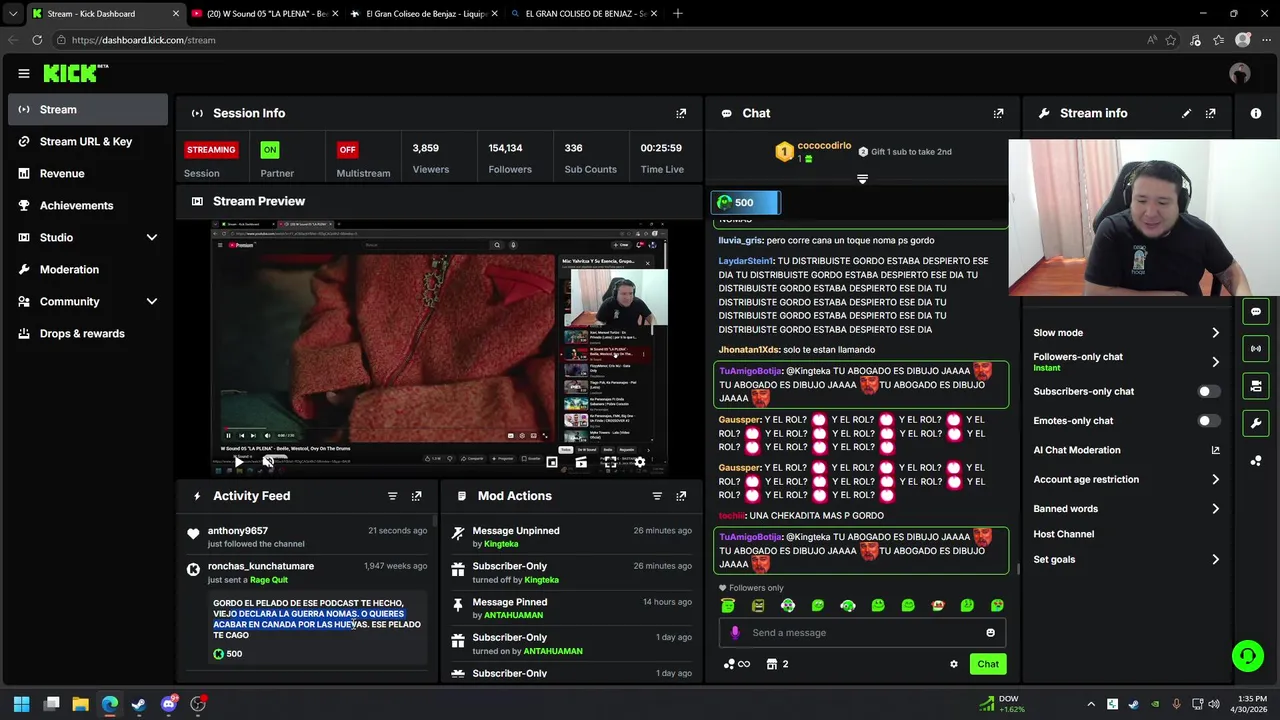Open the Windows Start menu

click(x=21, y=704)
